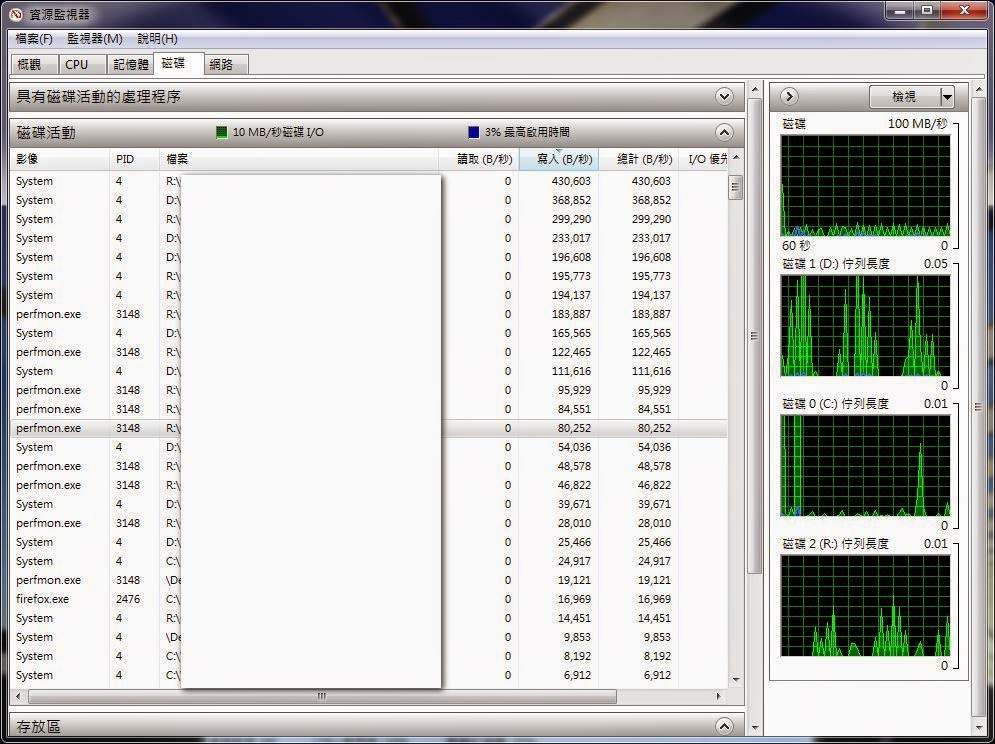Click the main pane vertical scrollbar thumb

pos(754,336)
